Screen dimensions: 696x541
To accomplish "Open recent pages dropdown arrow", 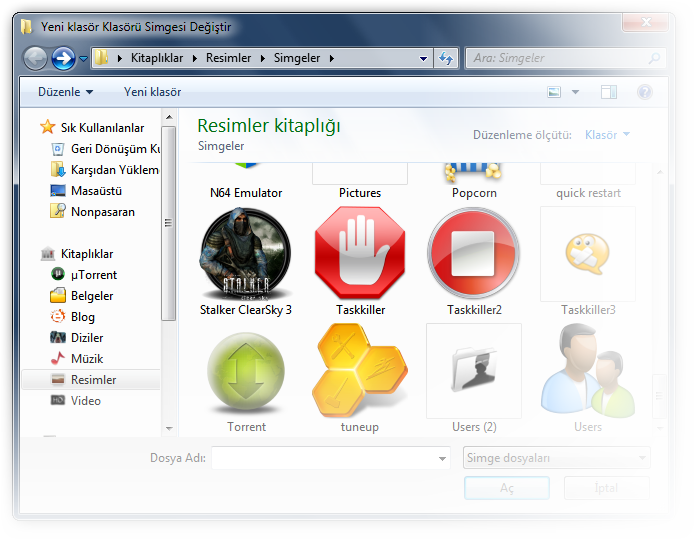I will [83, 59].
